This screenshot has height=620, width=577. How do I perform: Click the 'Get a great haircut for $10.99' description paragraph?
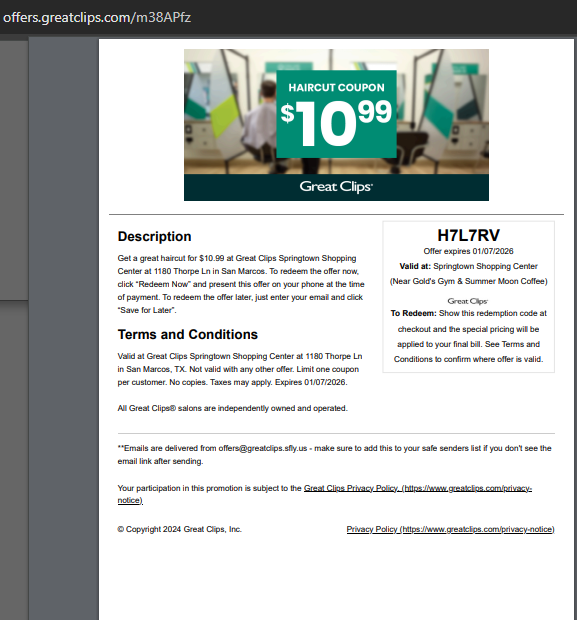coord(241,284)
